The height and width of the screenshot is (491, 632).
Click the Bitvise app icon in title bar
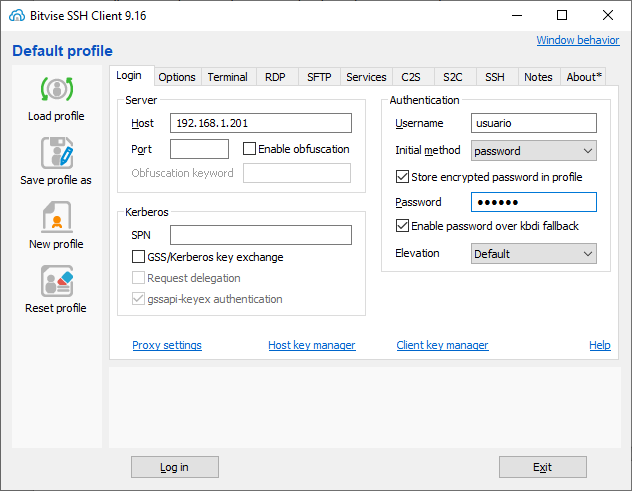[x=17, y=15]
